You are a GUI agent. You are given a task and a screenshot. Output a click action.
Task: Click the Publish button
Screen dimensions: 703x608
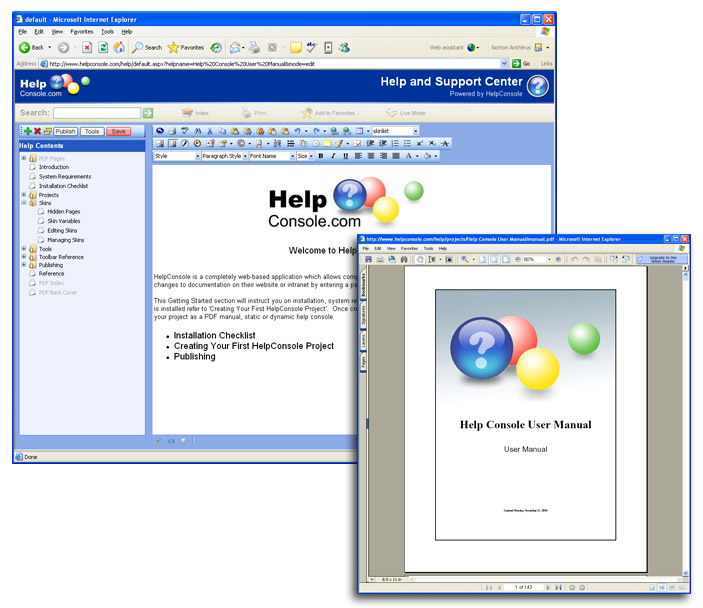(x=65, y=131)
